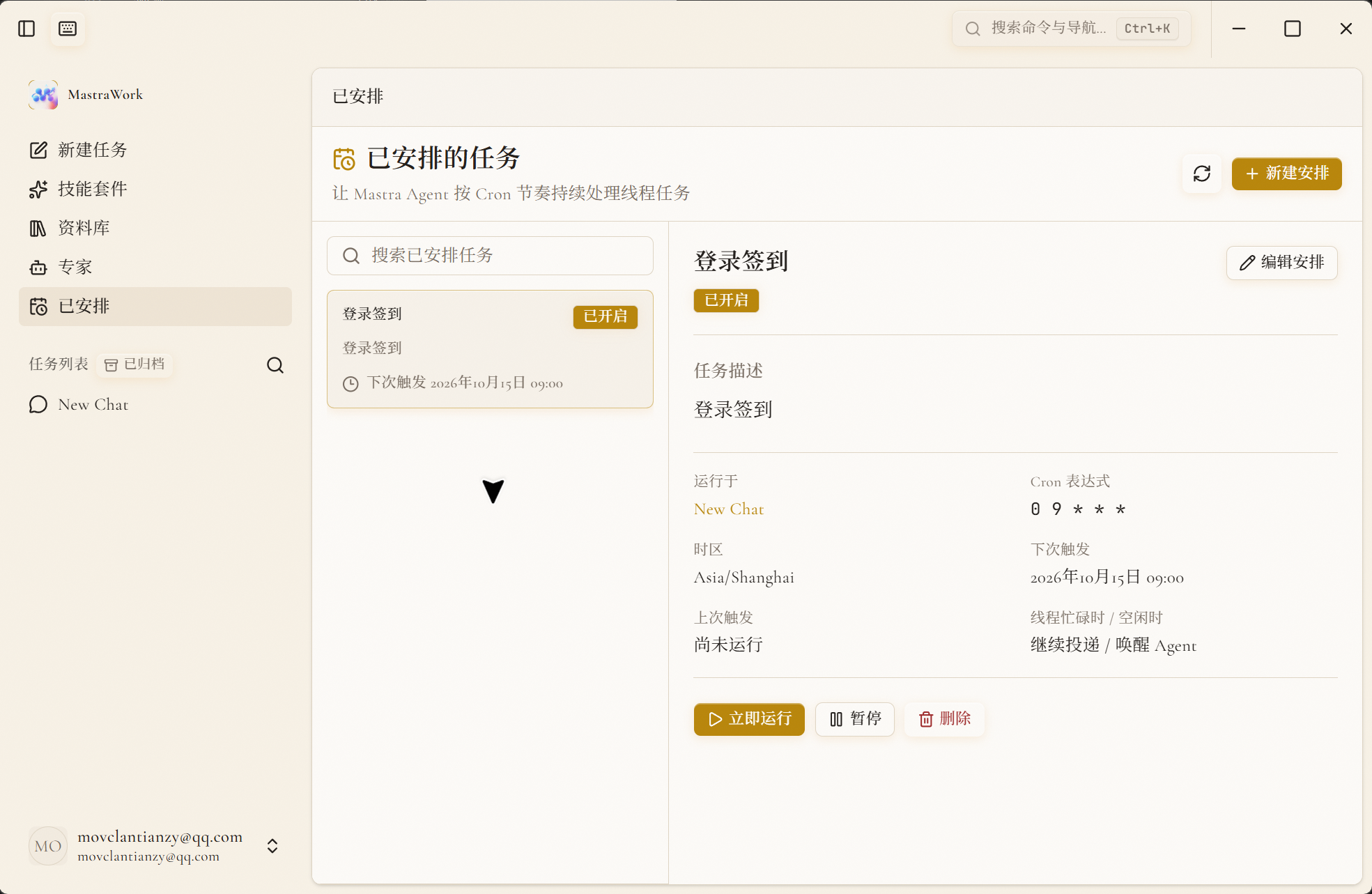Image resolution: width=1372 pixels, height=894 pixels.
Task: Focus the 搜索已安排任务 search field
Action: pyautogui.click(x=490, y=256)
